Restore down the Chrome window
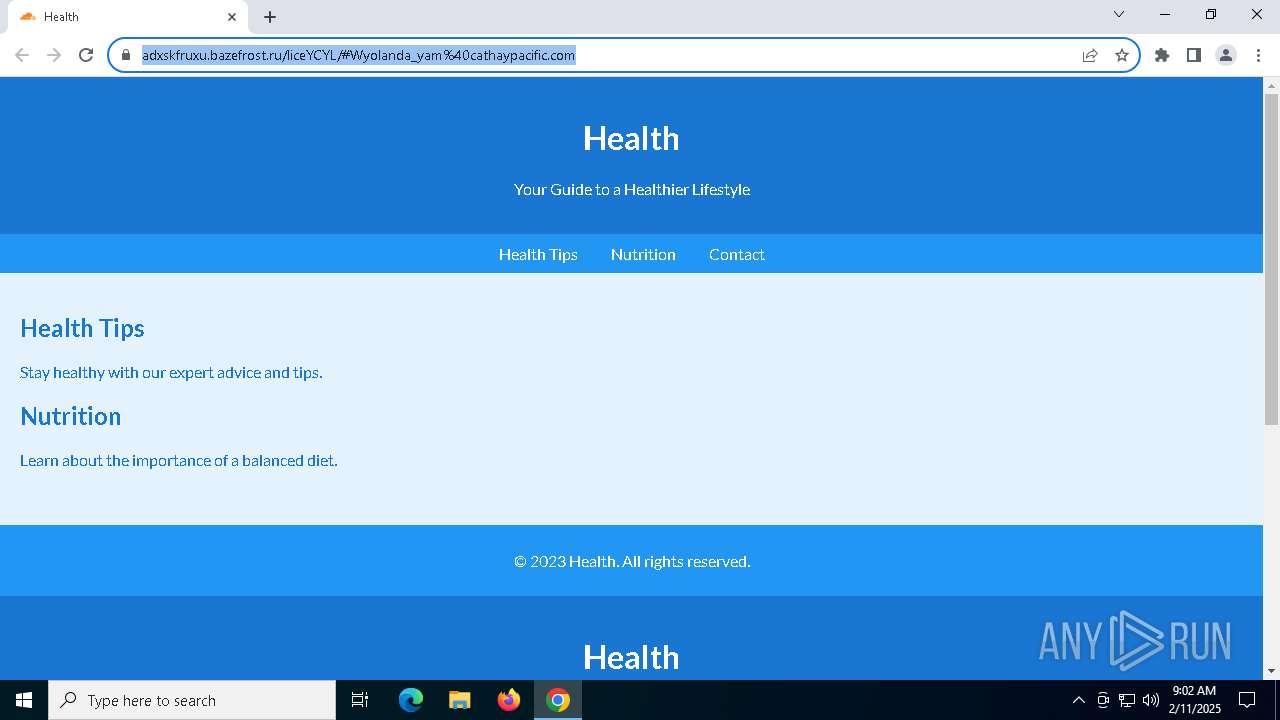Image resolution: width=1280 pixels, height=720 pixels. point(1211,14)
